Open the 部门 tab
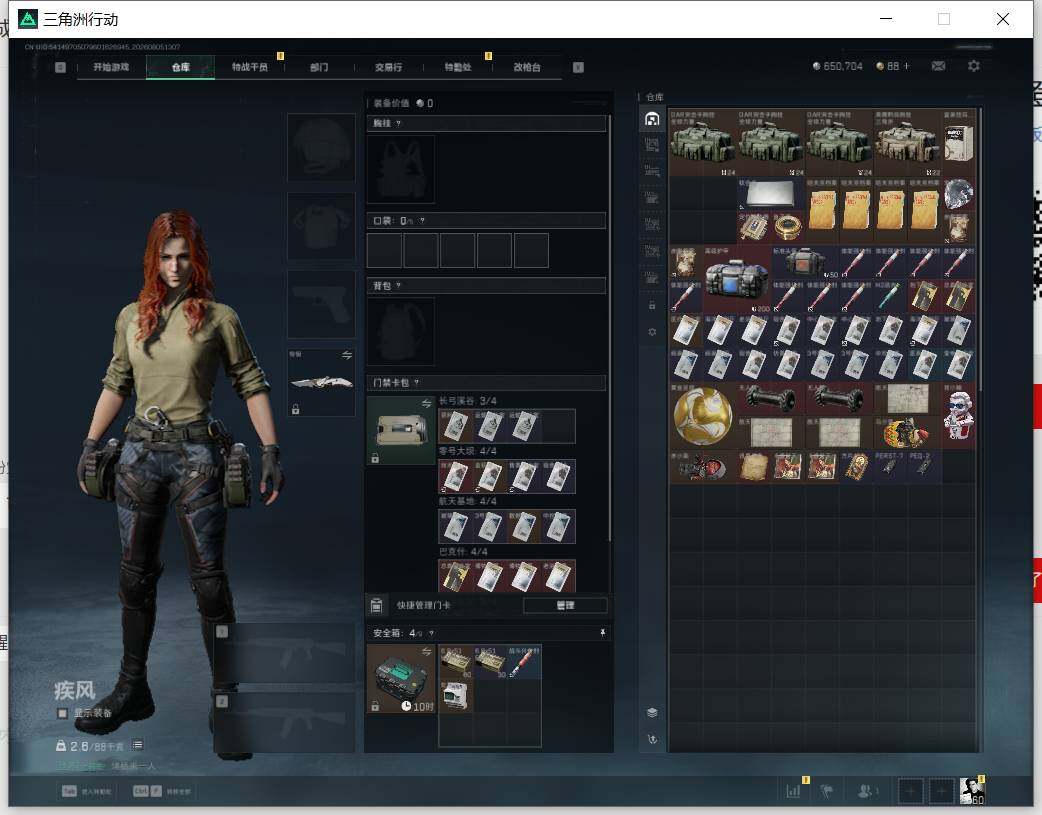Image resolution: width=1042 pixels, height=815 pixels. click(x=319, y=67)
